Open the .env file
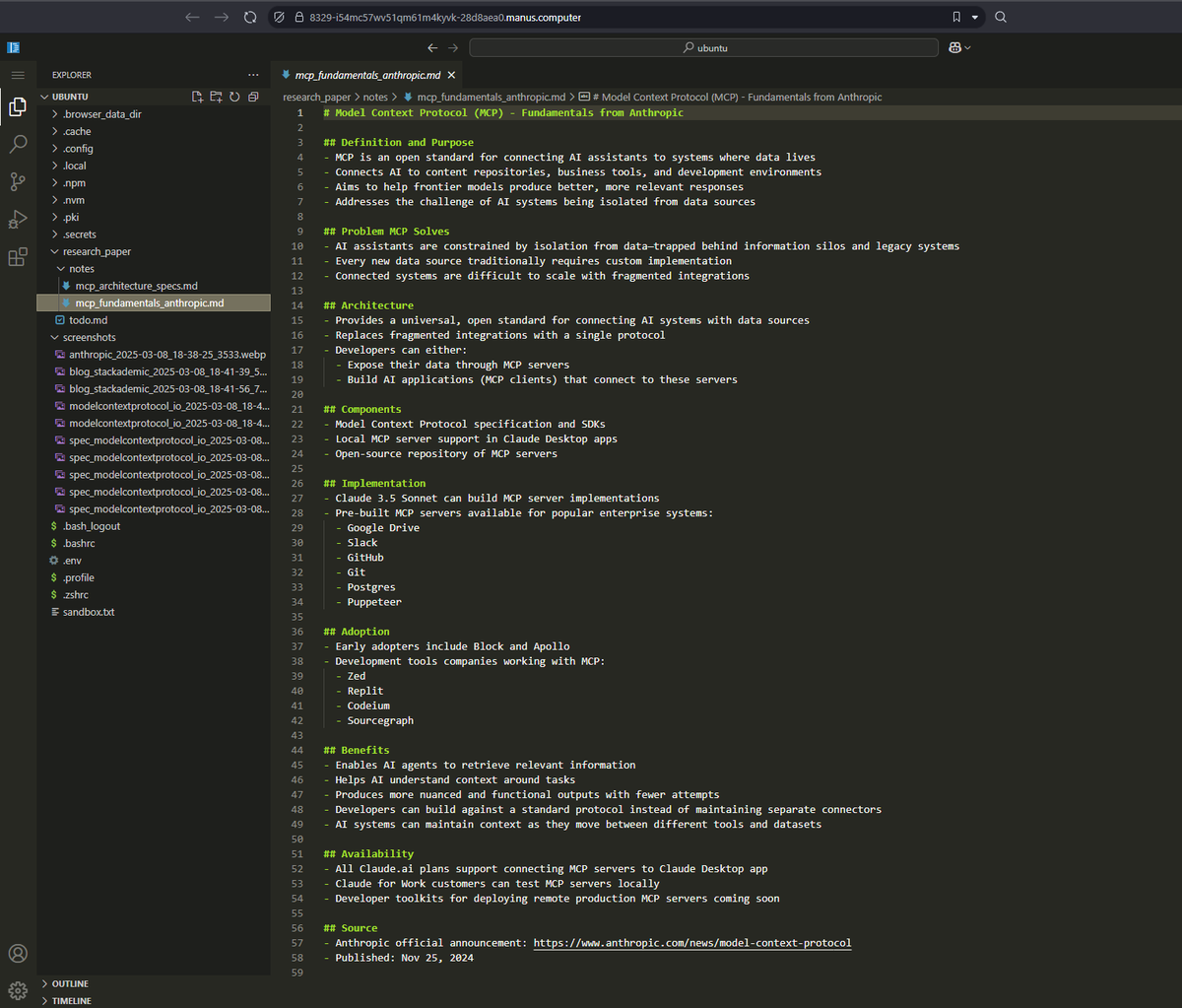Image resolution: width=1182 pixels, height=1008 pixels. pos(71,561)
